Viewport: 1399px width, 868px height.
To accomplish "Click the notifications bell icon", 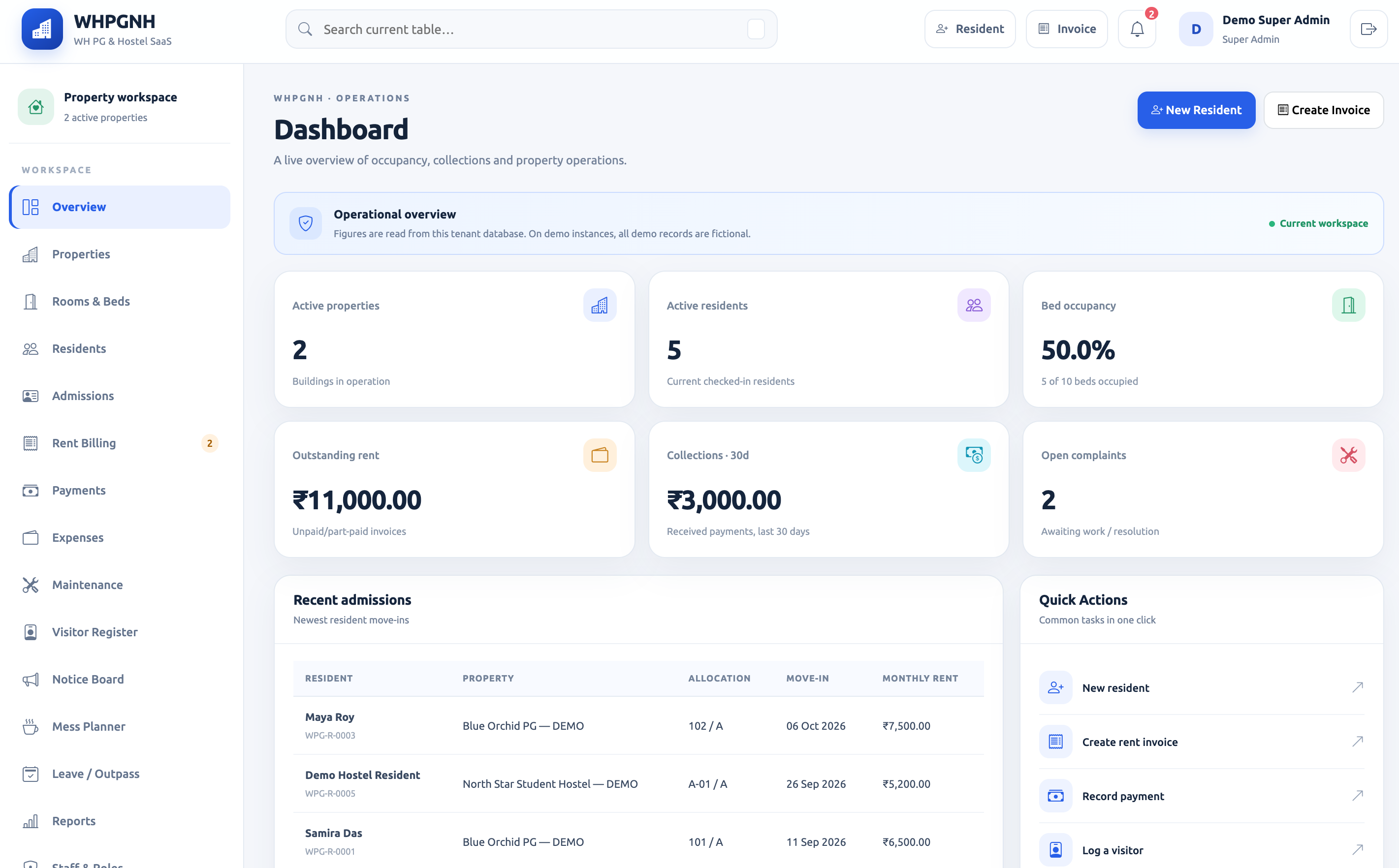I will (x=1137, y=29).
